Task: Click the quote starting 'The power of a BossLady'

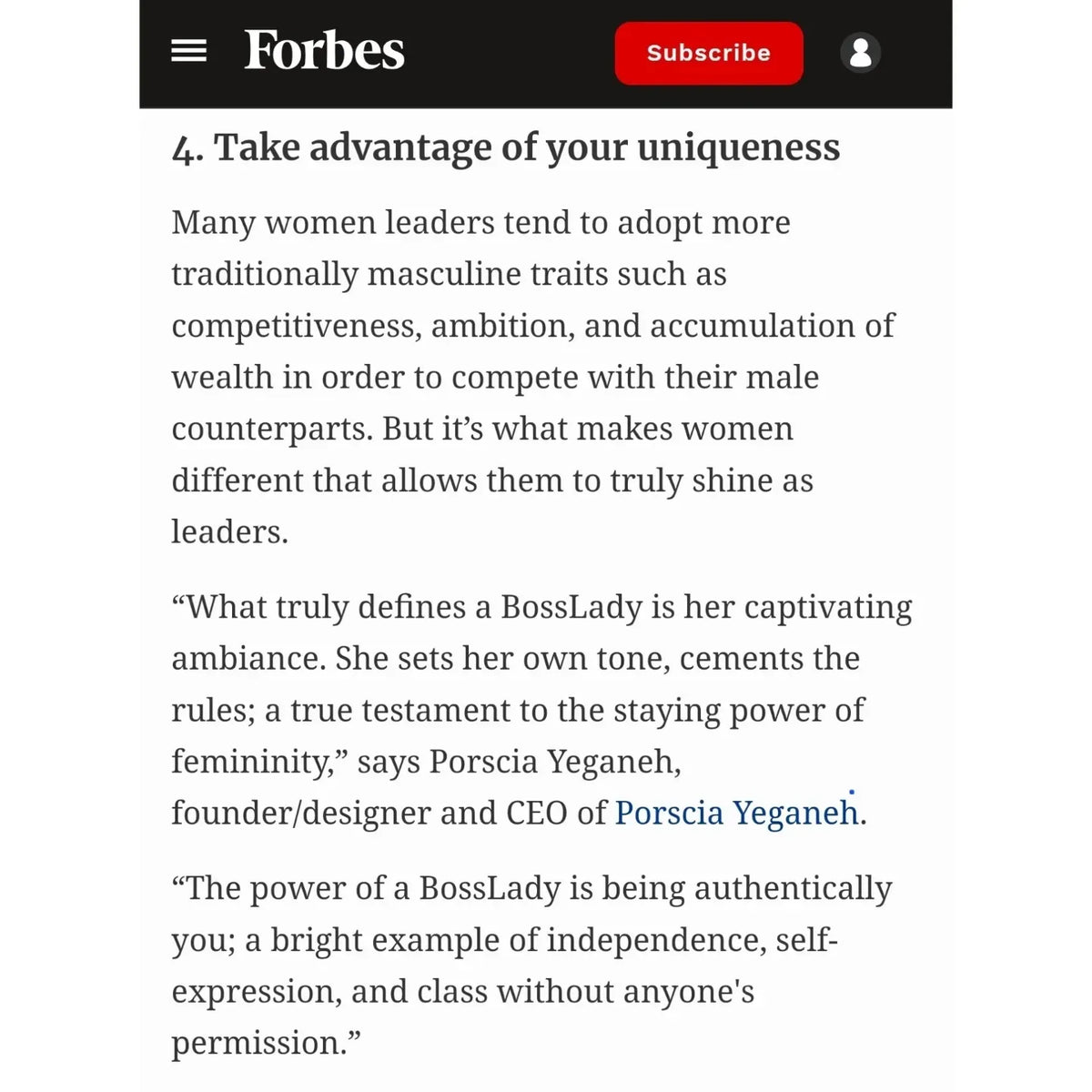Action: point(532,965)
